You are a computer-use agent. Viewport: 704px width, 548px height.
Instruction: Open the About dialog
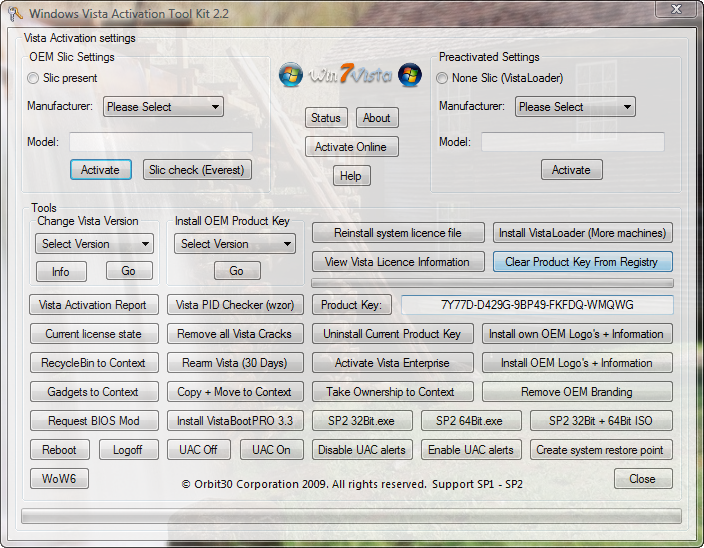(377, 118)
